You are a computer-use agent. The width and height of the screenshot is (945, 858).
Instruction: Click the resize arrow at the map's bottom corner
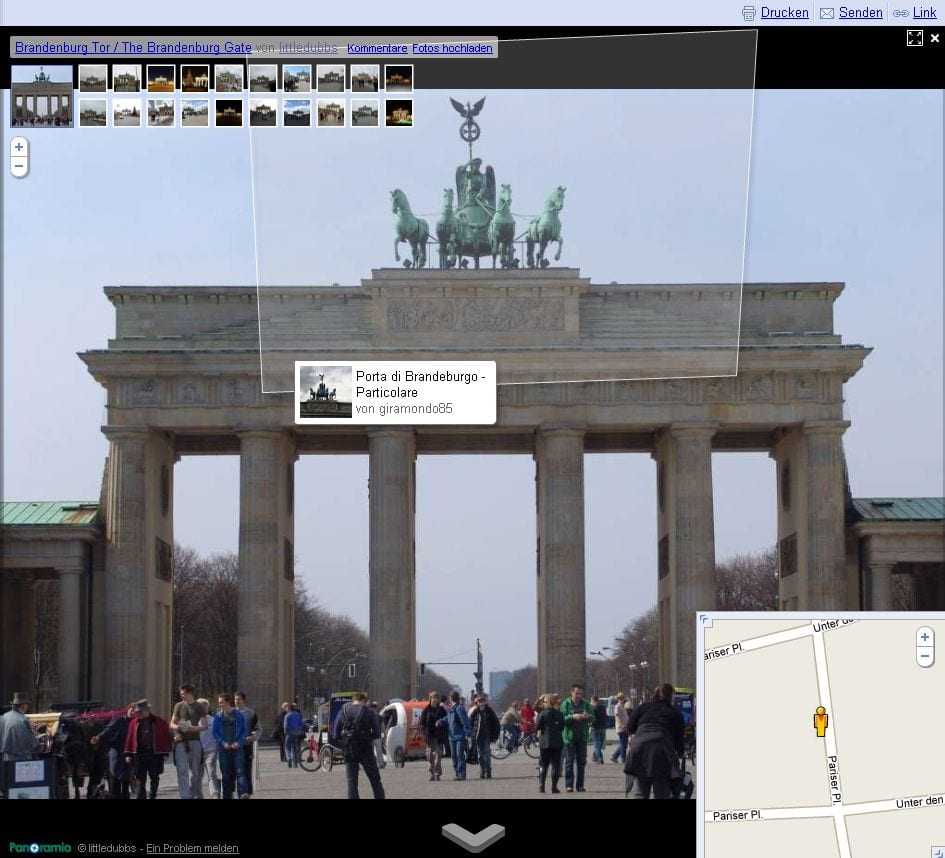pos(938,851)
